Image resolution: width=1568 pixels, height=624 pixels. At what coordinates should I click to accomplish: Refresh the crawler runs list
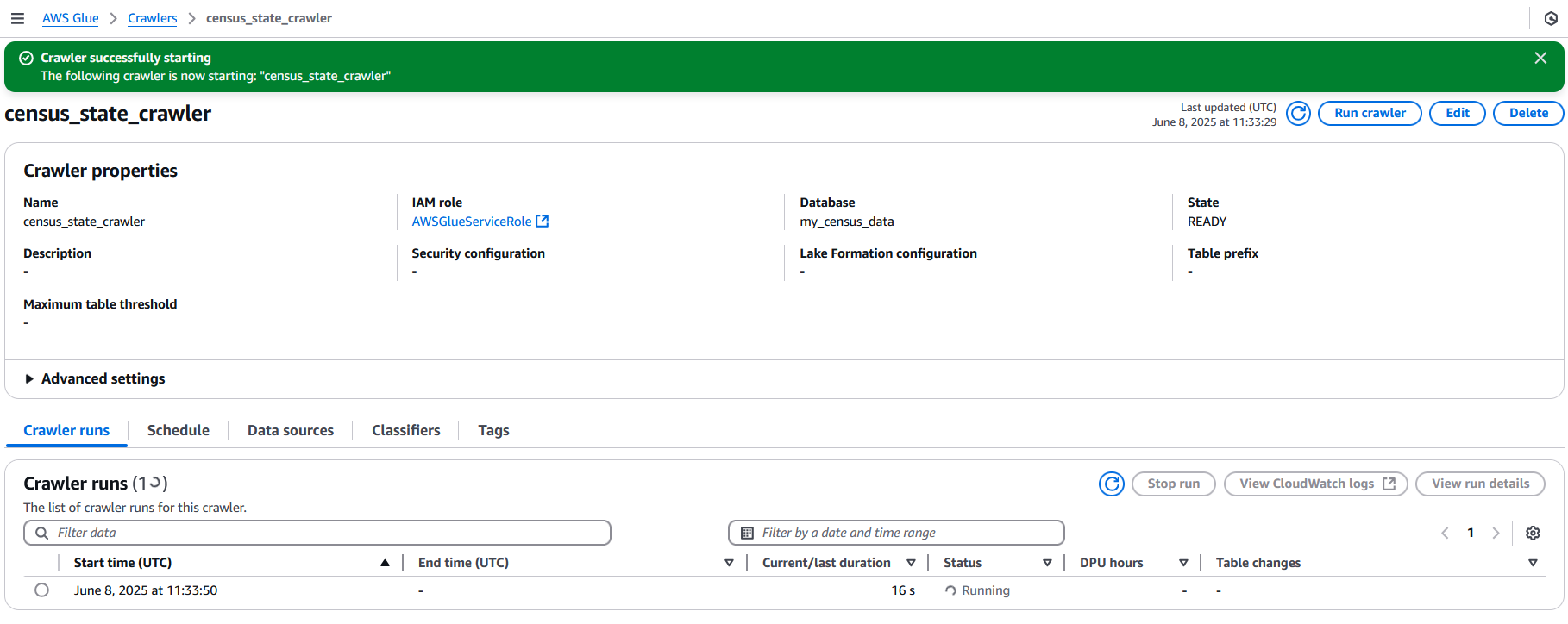(x=1112, y=484)
